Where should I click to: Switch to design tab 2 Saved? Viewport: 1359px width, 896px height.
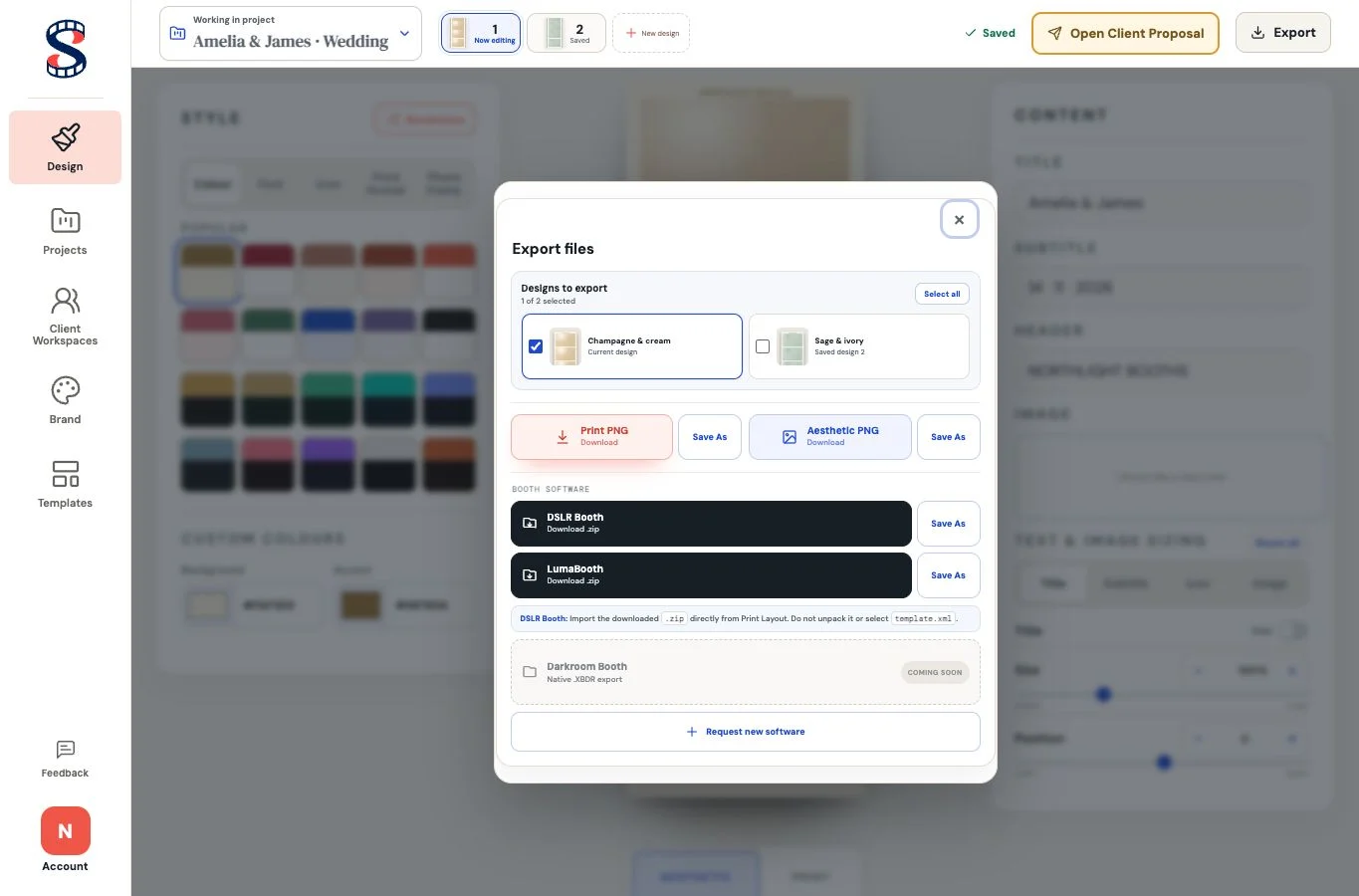click(x=566, y=33)
